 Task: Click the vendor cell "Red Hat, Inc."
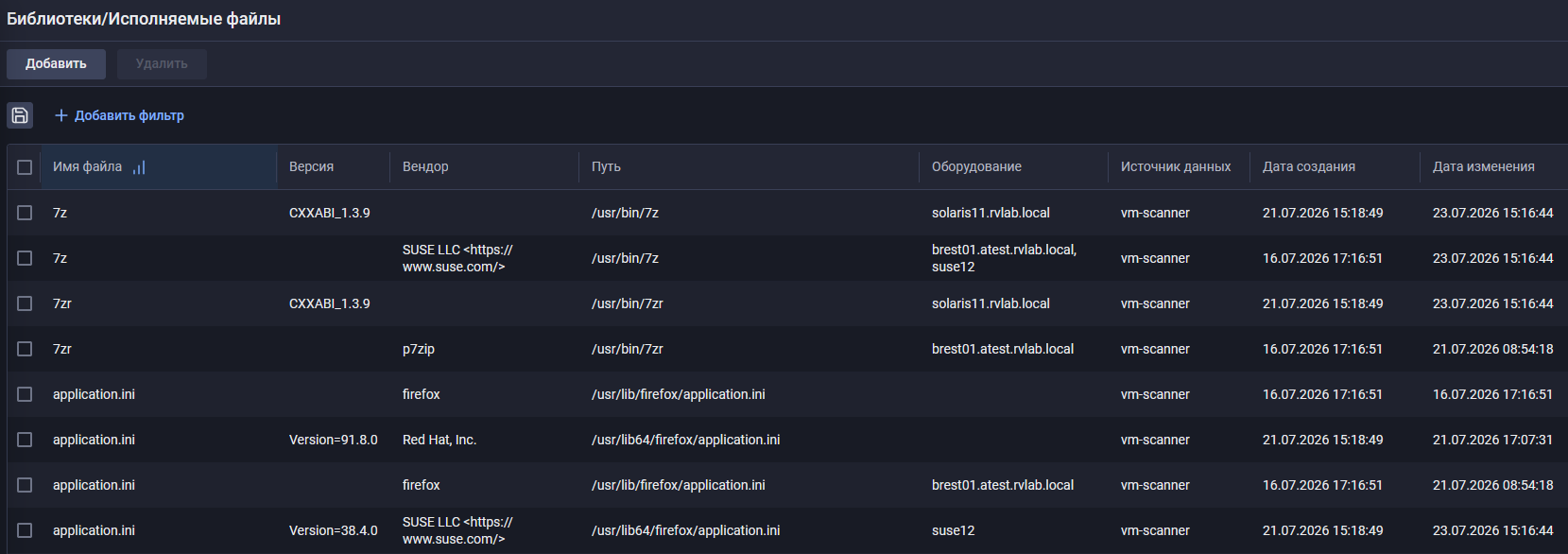(439, 440)
